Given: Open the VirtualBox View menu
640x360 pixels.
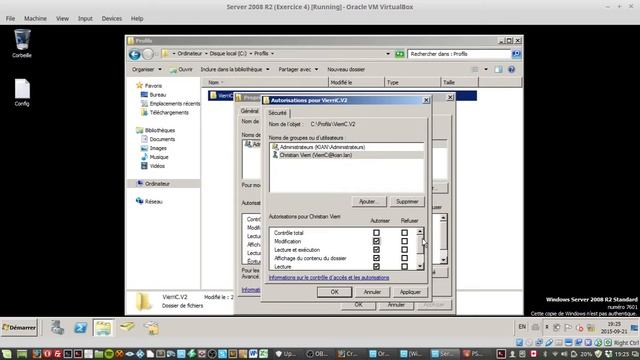Looking at the screenshot, I should click(62, 18).
